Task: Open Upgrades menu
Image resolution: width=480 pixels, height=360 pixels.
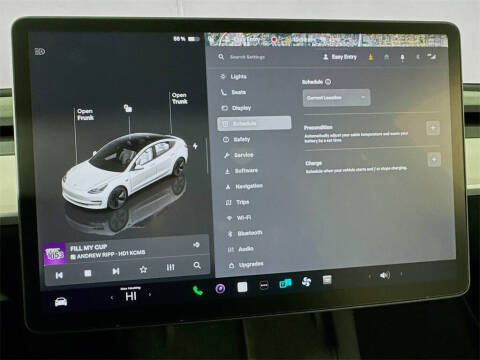Action: (x=246, y=265)
